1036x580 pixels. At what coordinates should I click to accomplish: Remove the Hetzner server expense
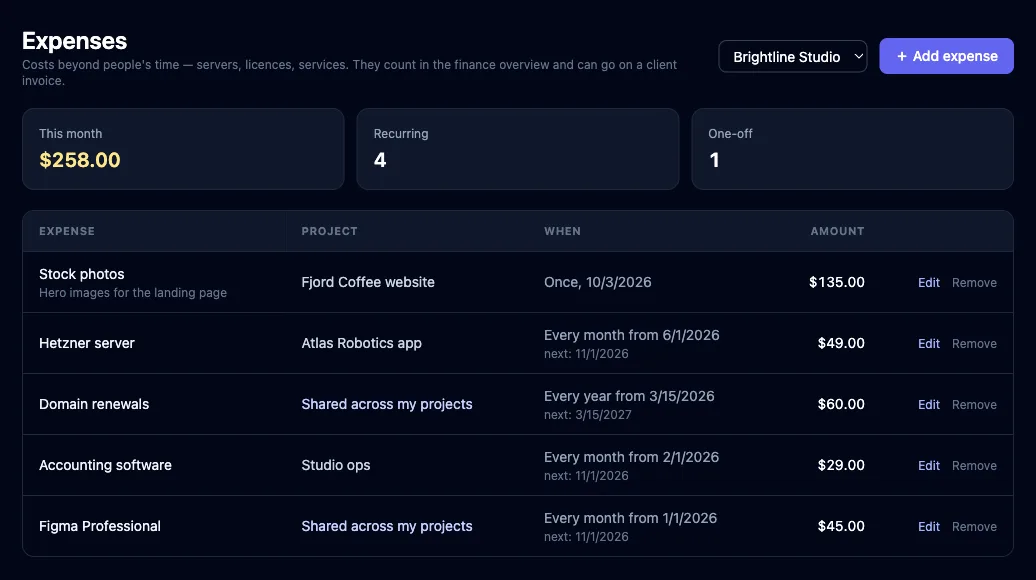click(x=974, y=344)
